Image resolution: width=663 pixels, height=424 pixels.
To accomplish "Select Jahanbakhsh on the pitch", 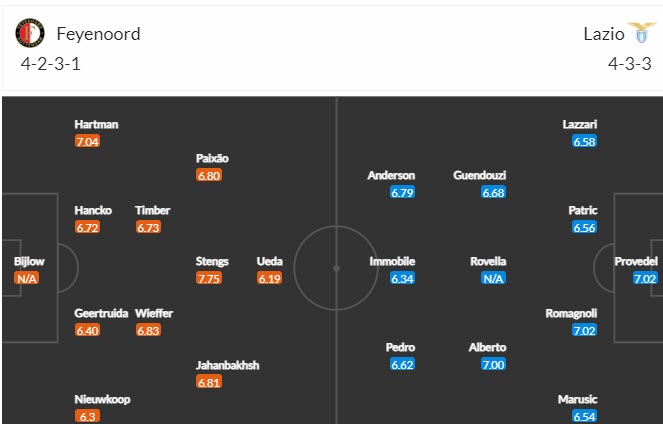I will click(x=227, y=365).
